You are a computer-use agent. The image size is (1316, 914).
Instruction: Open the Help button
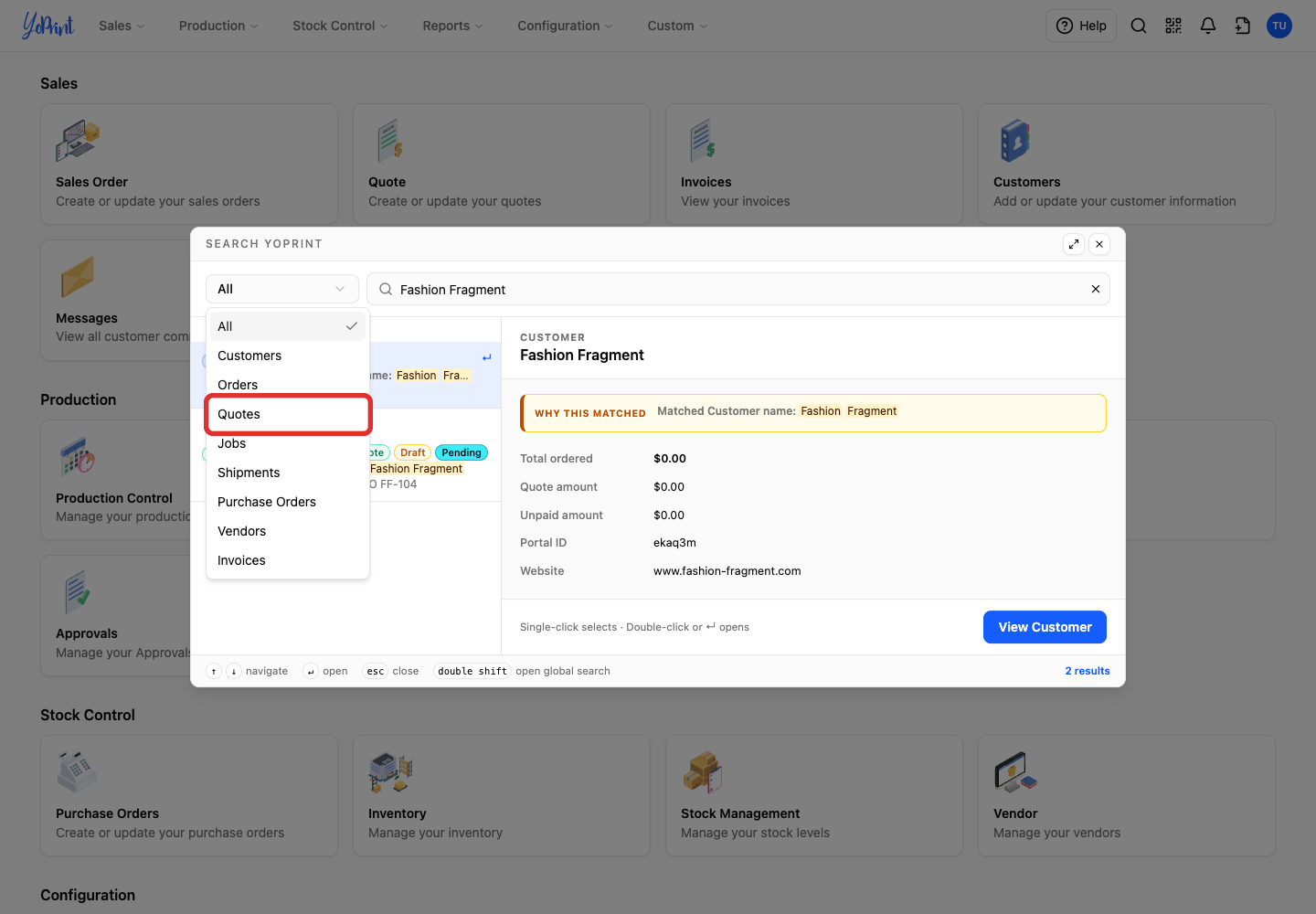[x=1081, y=26]
